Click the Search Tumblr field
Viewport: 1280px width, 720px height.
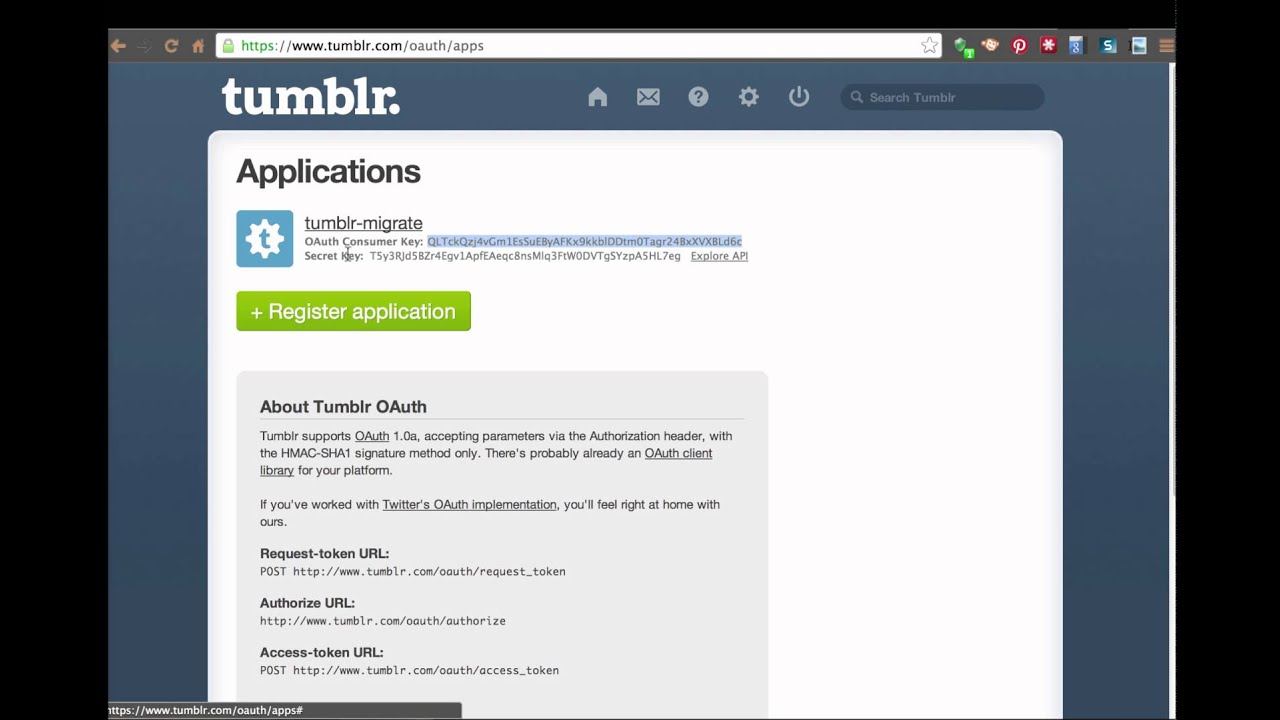pyautogui.click(x=942, y=97)
